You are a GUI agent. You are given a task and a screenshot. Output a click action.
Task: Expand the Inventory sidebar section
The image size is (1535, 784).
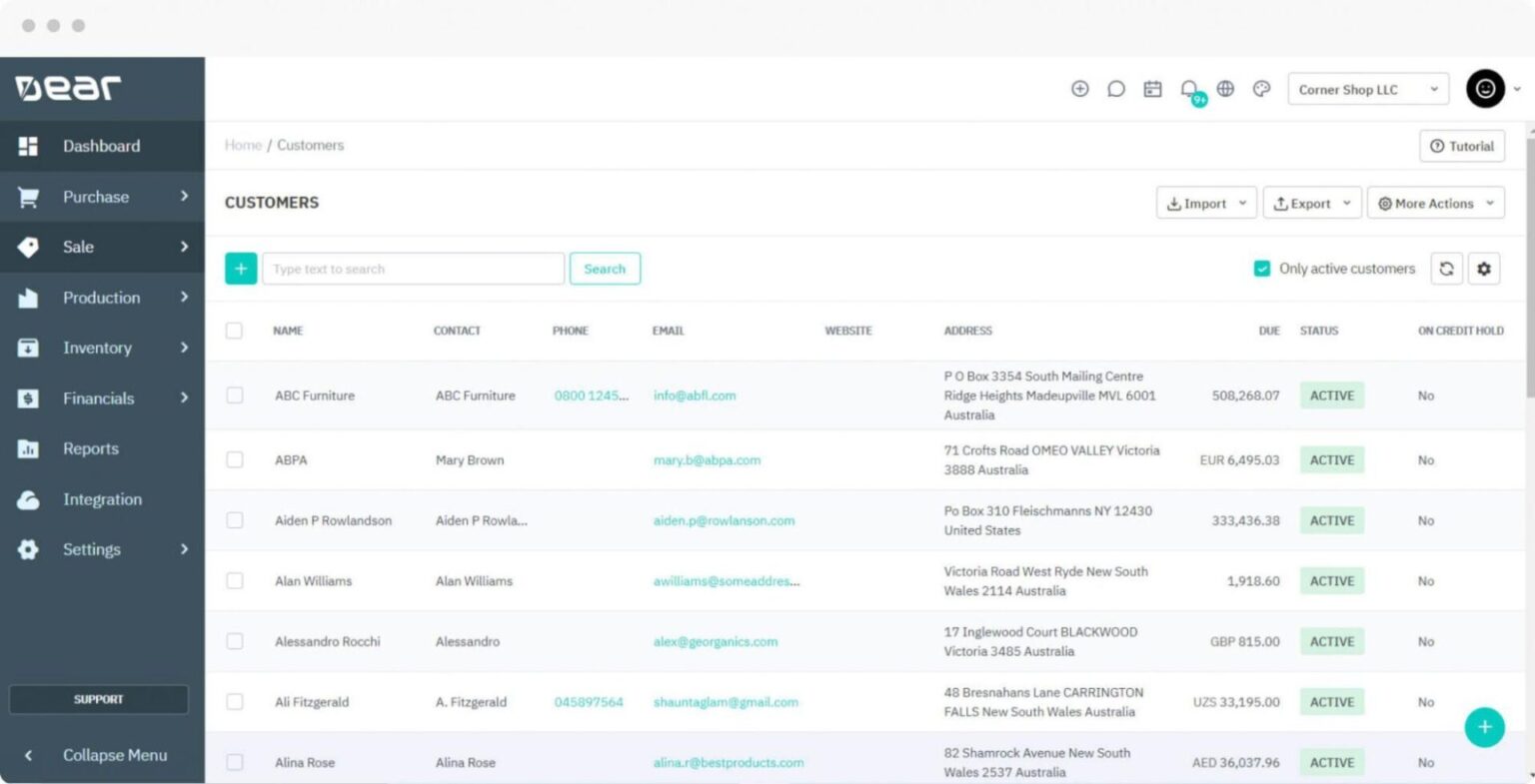pyautogui.click(x=97, y=348)
